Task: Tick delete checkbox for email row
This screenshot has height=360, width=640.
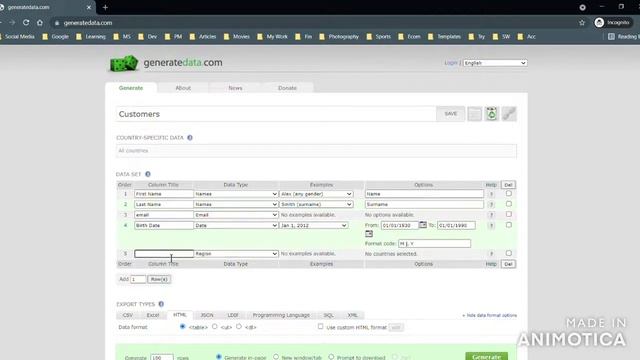Action: (x=509, y=214)
